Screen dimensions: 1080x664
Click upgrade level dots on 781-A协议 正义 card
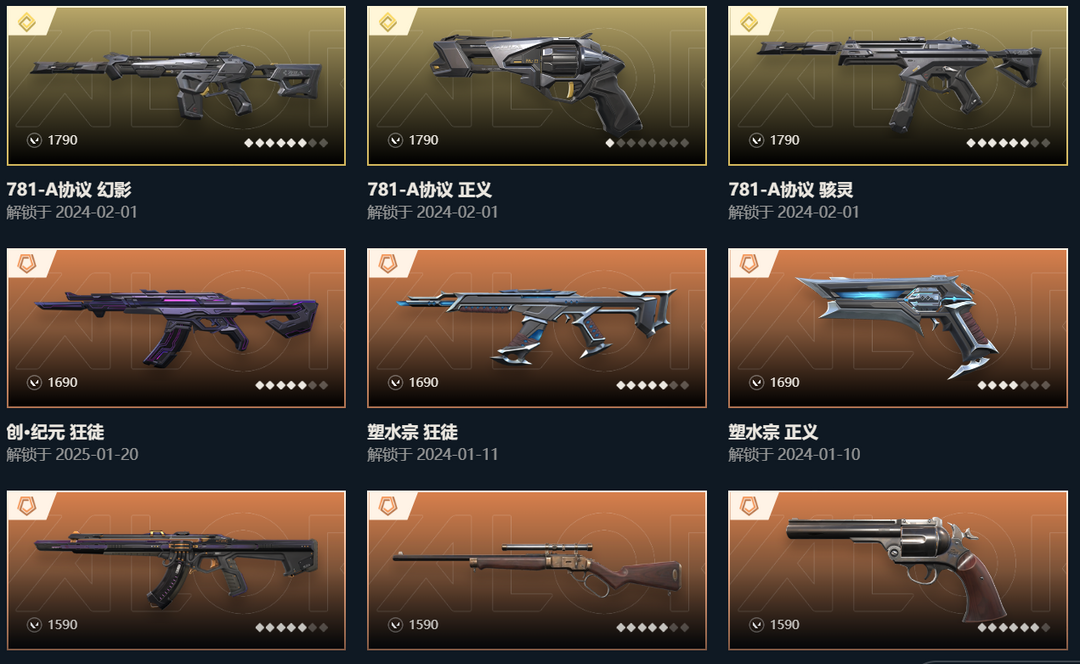click(647, 143)
